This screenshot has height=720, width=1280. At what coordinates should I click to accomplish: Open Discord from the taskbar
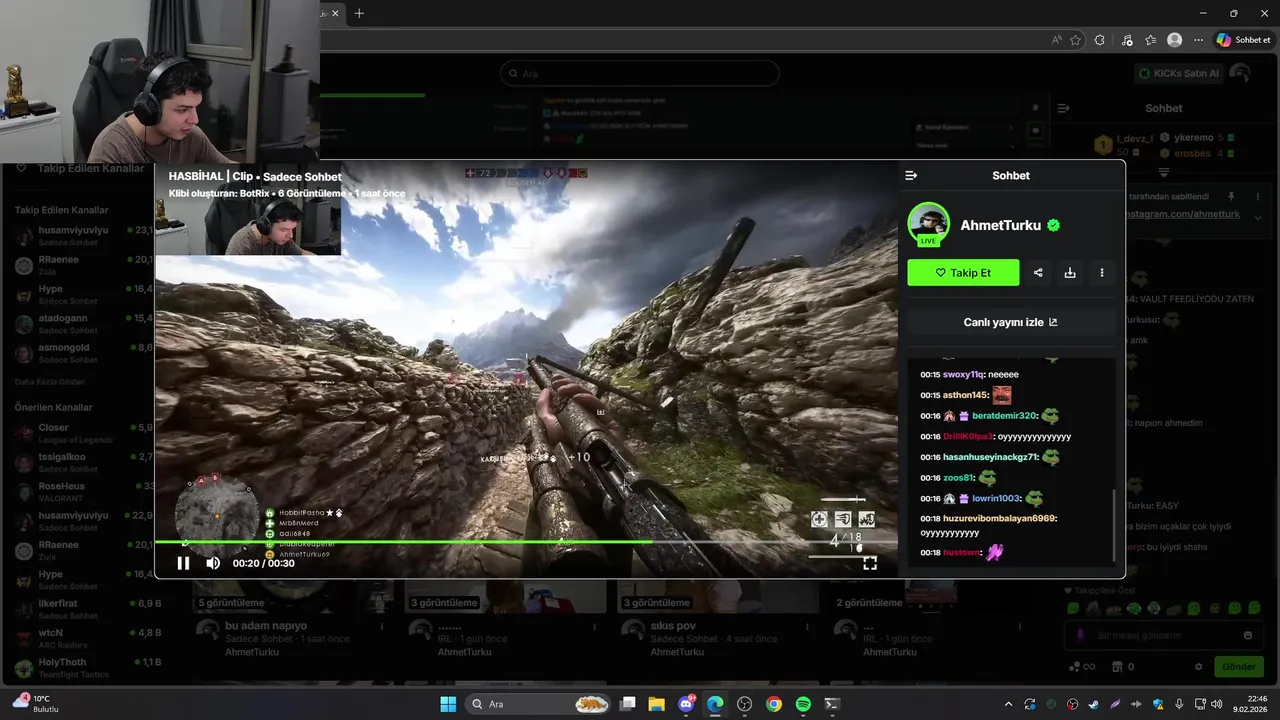click(686, 704)
